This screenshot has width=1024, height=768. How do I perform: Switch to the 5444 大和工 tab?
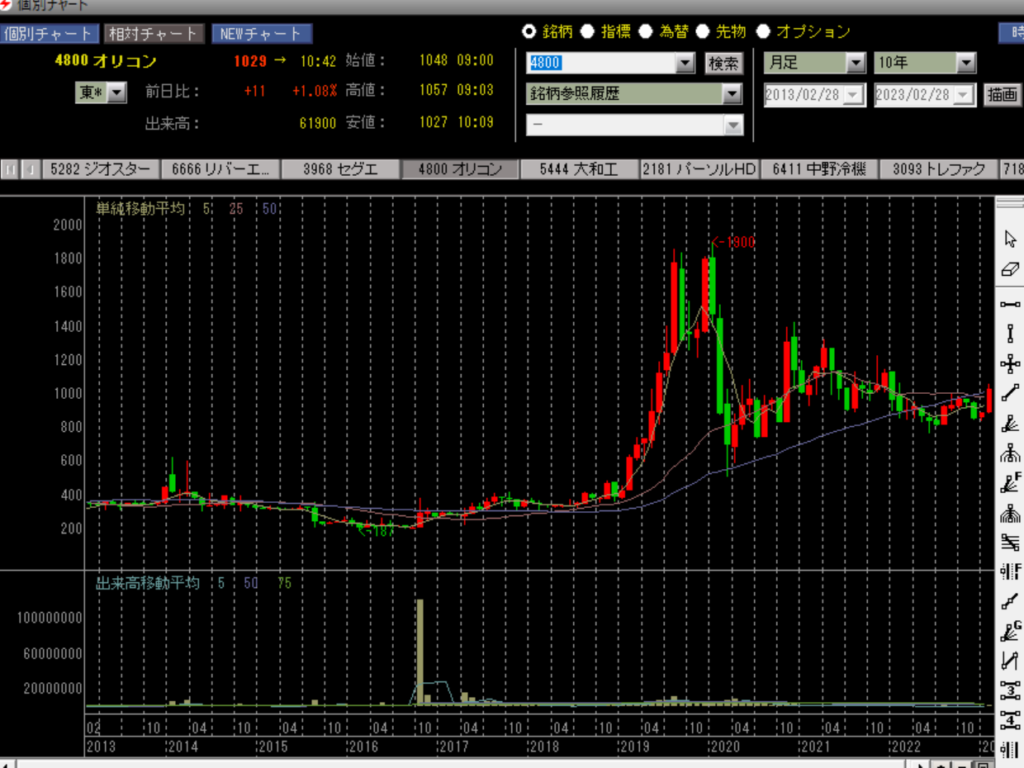579,169
